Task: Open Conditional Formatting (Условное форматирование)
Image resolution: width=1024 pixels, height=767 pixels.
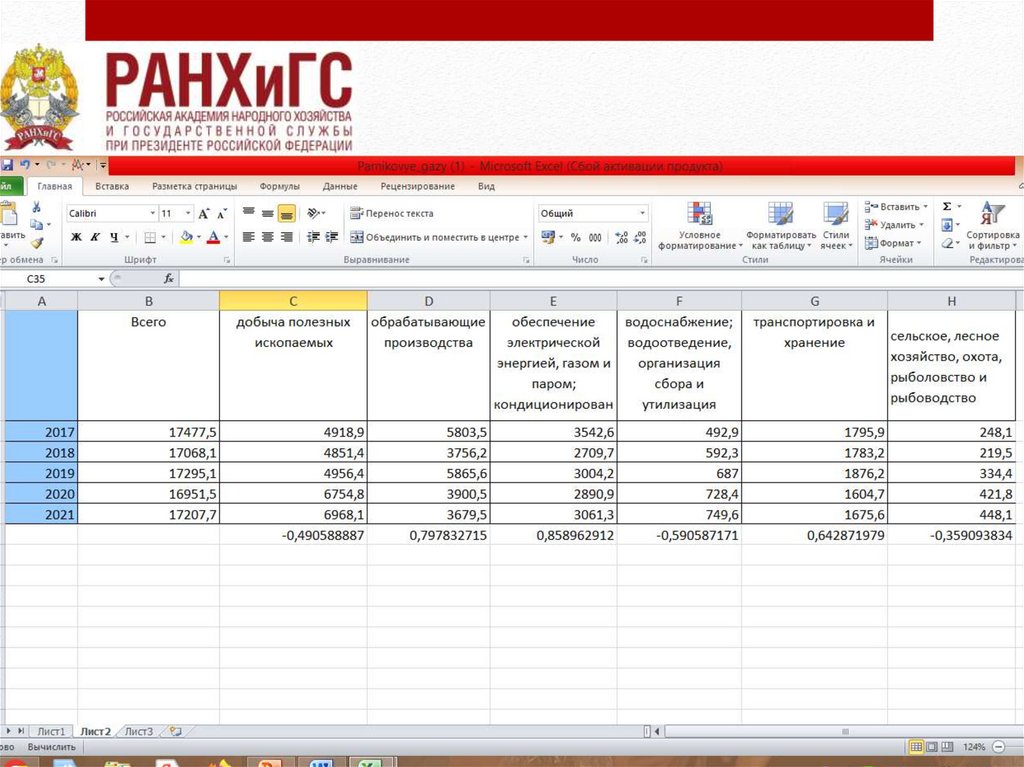Action: [x=699, y=227]
